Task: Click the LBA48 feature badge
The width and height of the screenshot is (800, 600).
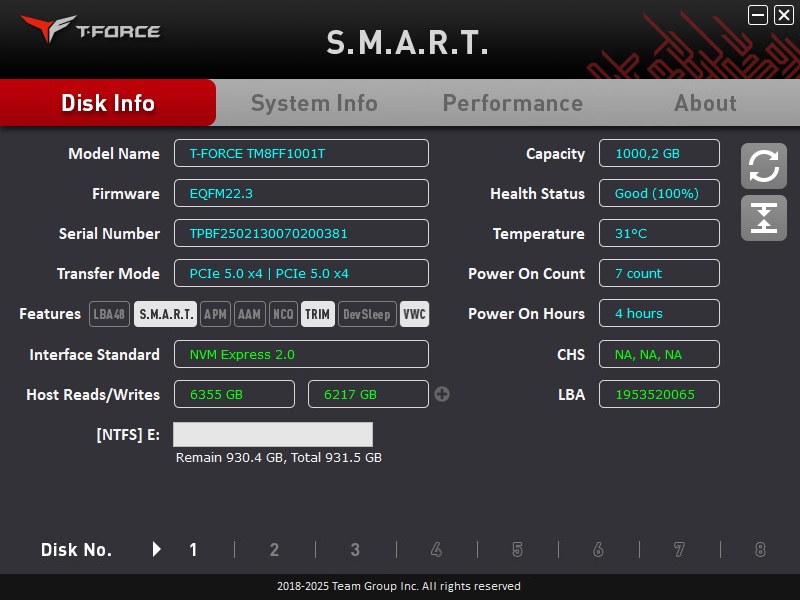Action: point(110,314)
